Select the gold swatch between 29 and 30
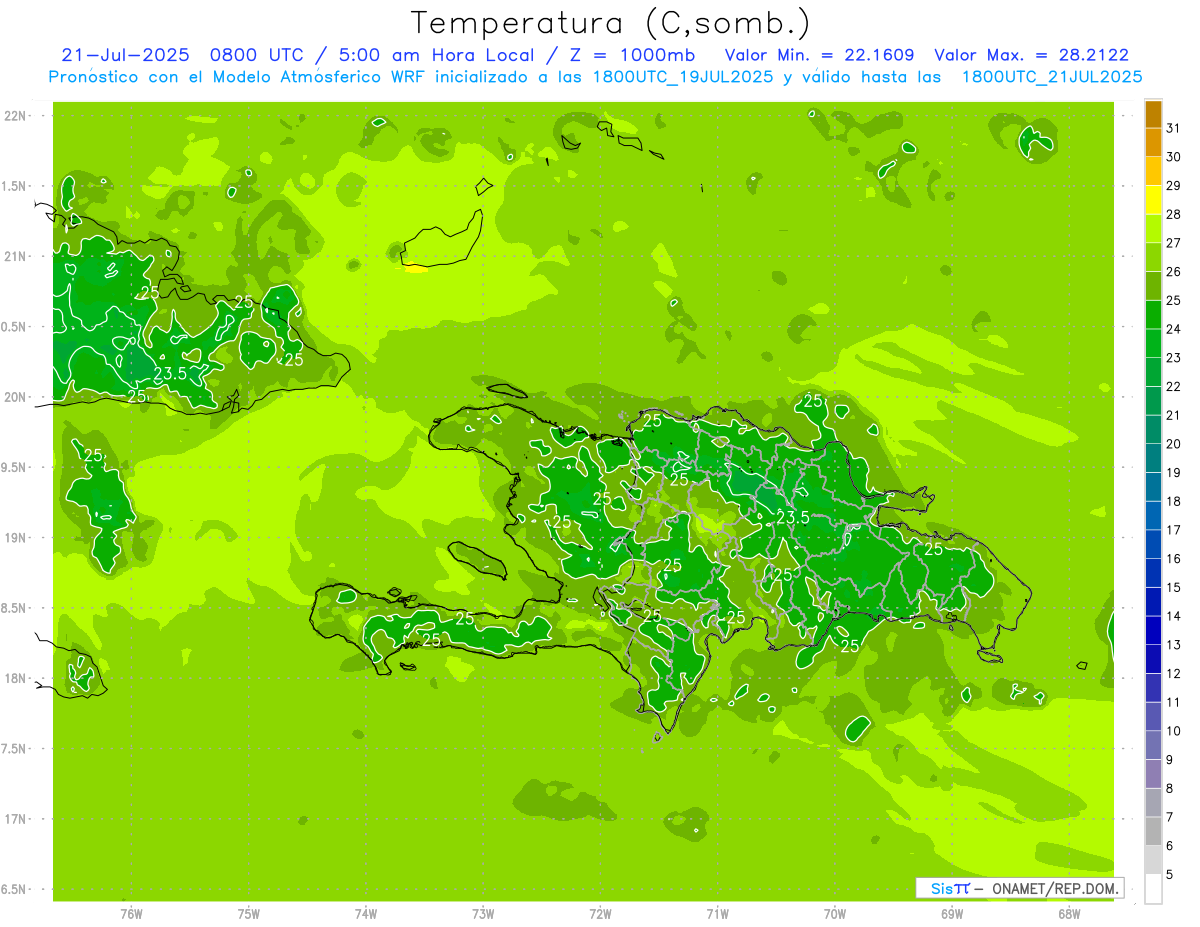 point(1153,171)
